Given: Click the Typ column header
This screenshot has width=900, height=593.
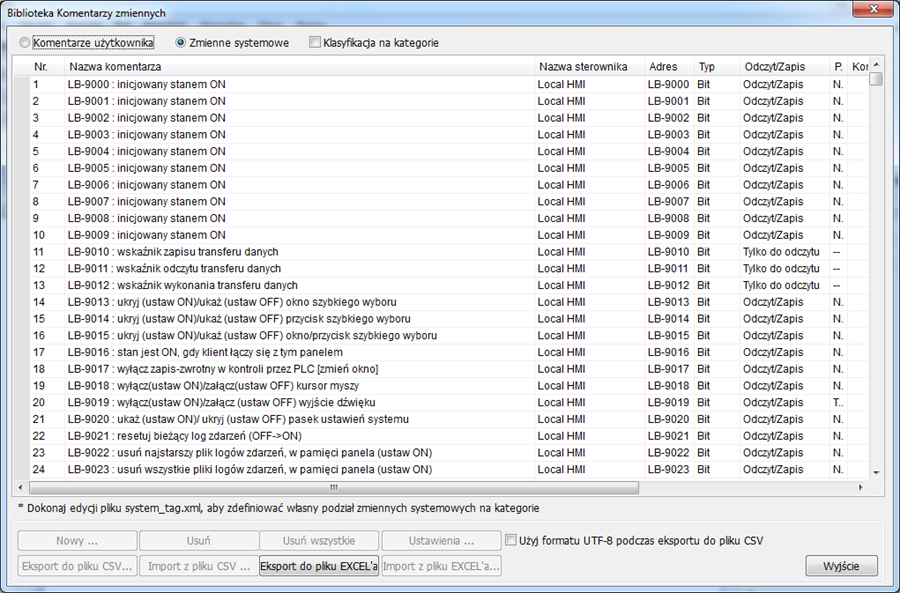Looking at the screenshot, I should coord(716,67).
